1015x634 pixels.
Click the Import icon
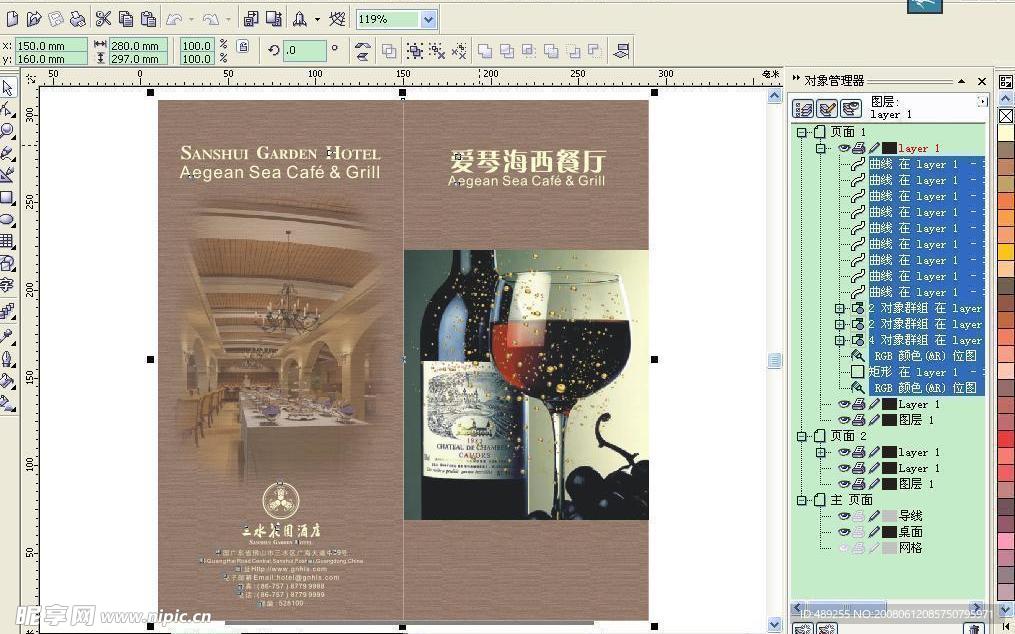point(251,19)
